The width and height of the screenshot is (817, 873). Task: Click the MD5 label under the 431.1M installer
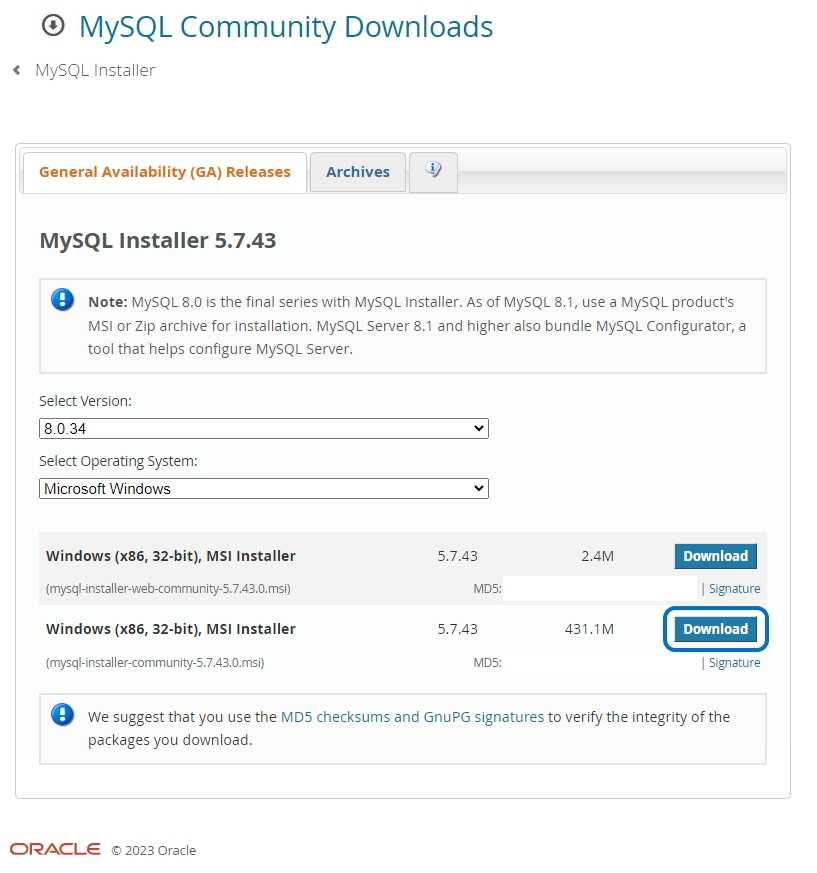487,663
